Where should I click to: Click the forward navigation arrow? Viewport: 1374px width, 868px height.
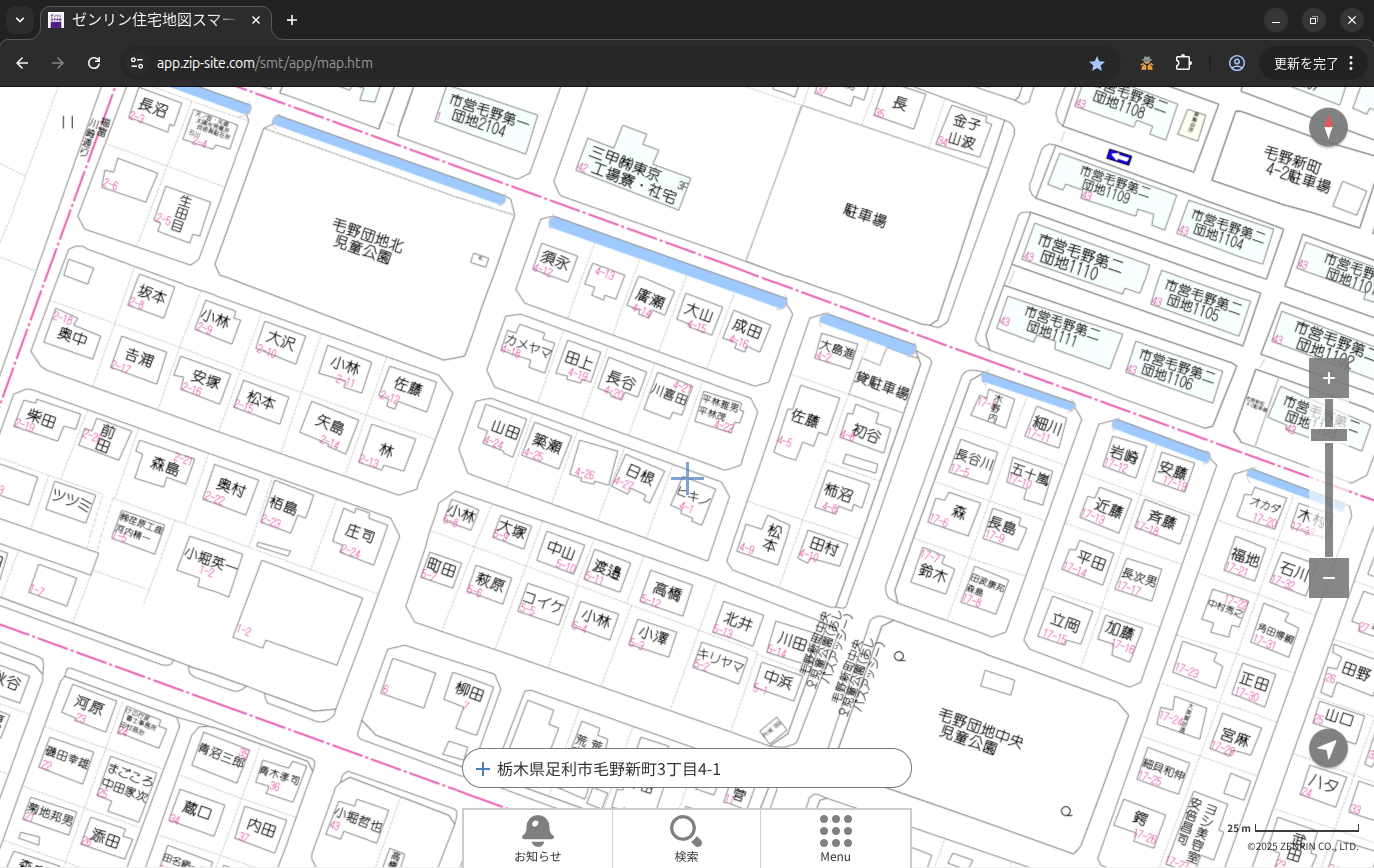(58, 63)
